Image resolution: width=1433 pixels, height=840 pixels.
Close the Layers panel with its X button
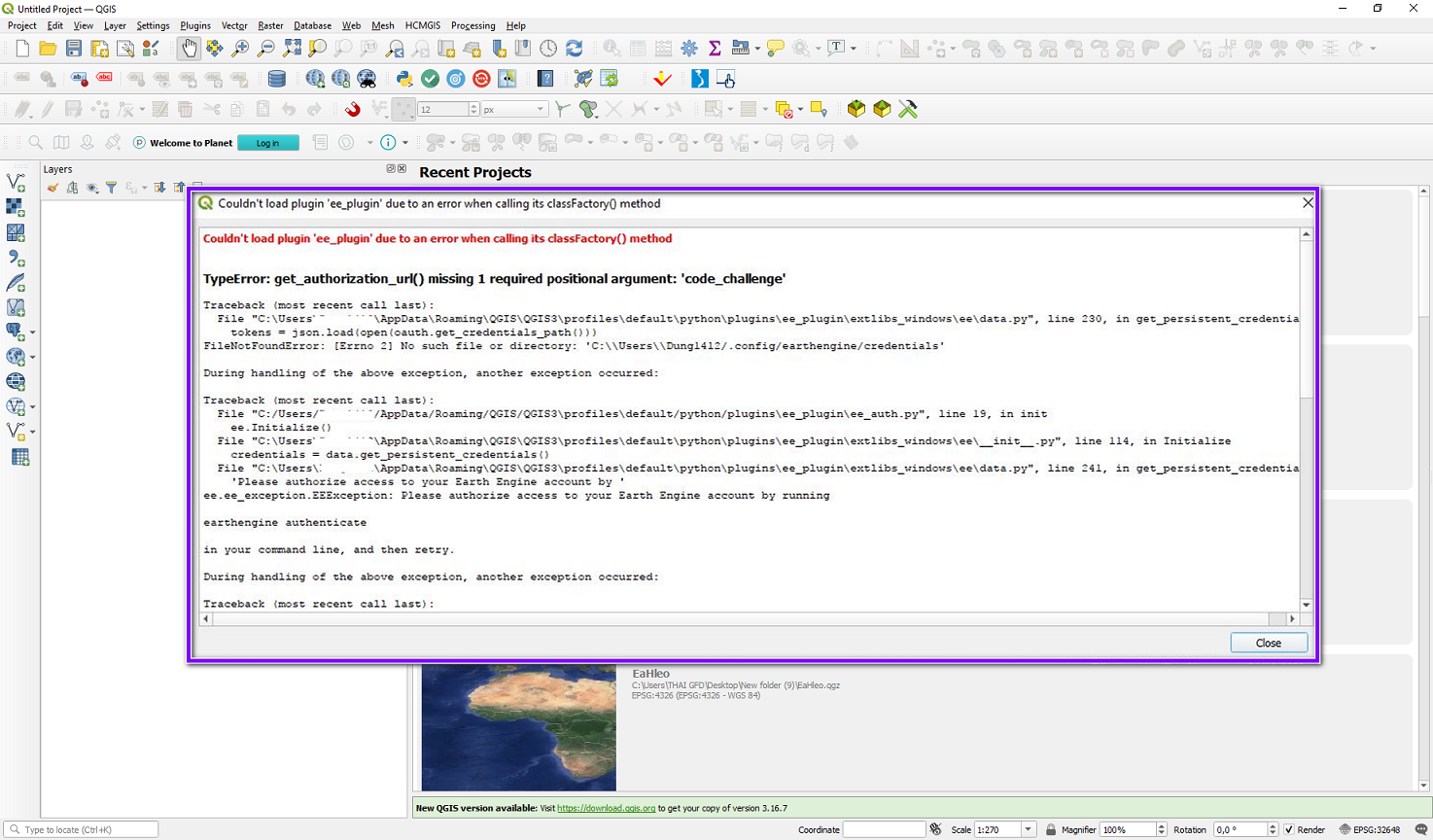402,169
